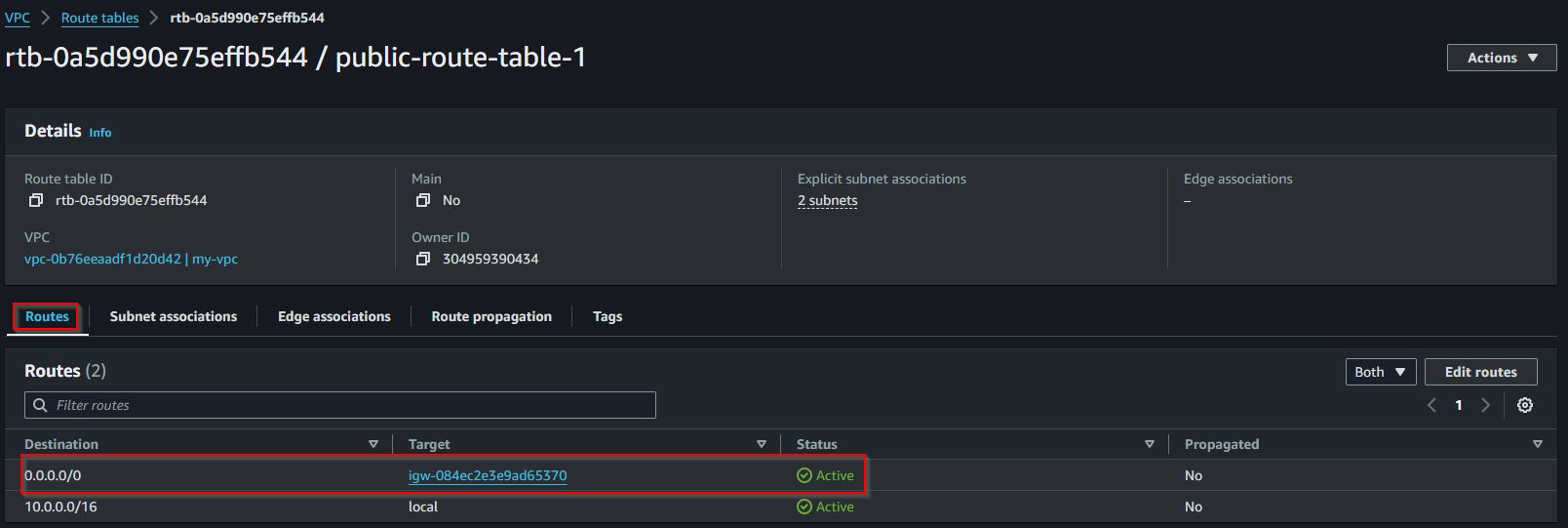Copy the Route table ID value
1568x528 pixels.
(36, 200)
